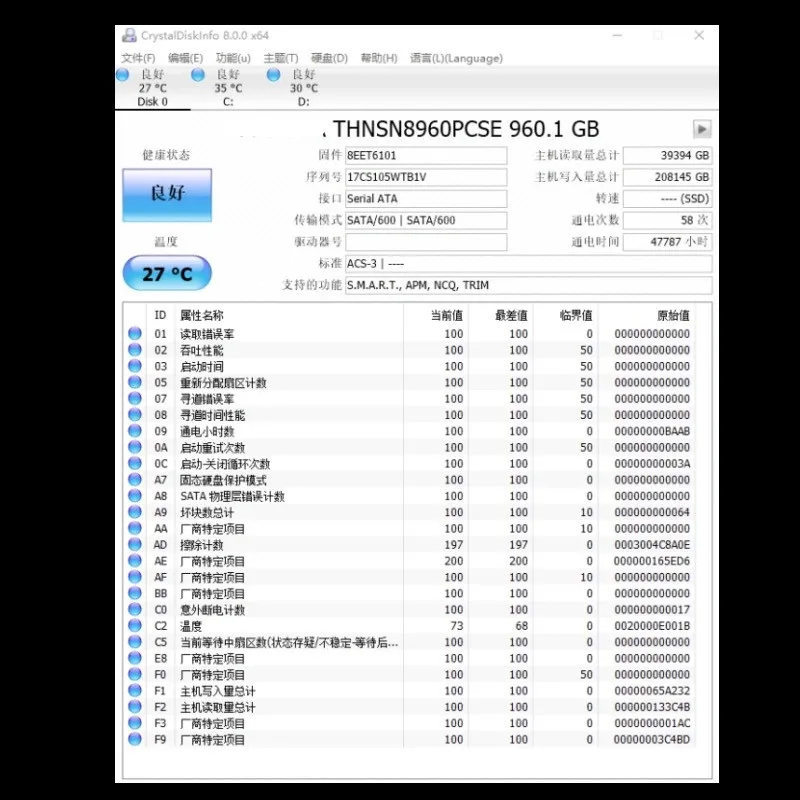The width and height of the screenshot is (800, 800).
Task: Click the 良好 health status button
Action: [167, 195]
